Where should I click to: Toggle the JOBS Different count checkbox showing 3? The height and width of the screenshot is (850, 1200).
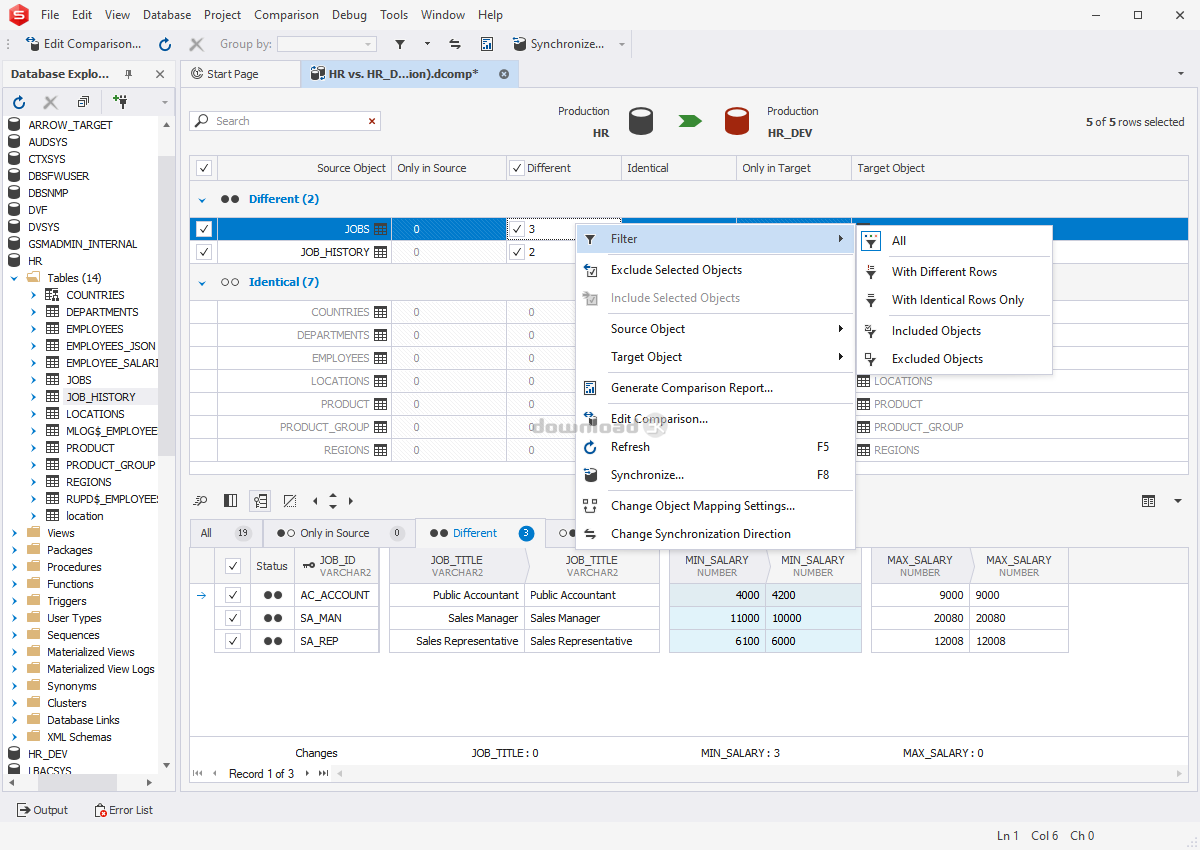pyautogui.click(x=517, y=229)
